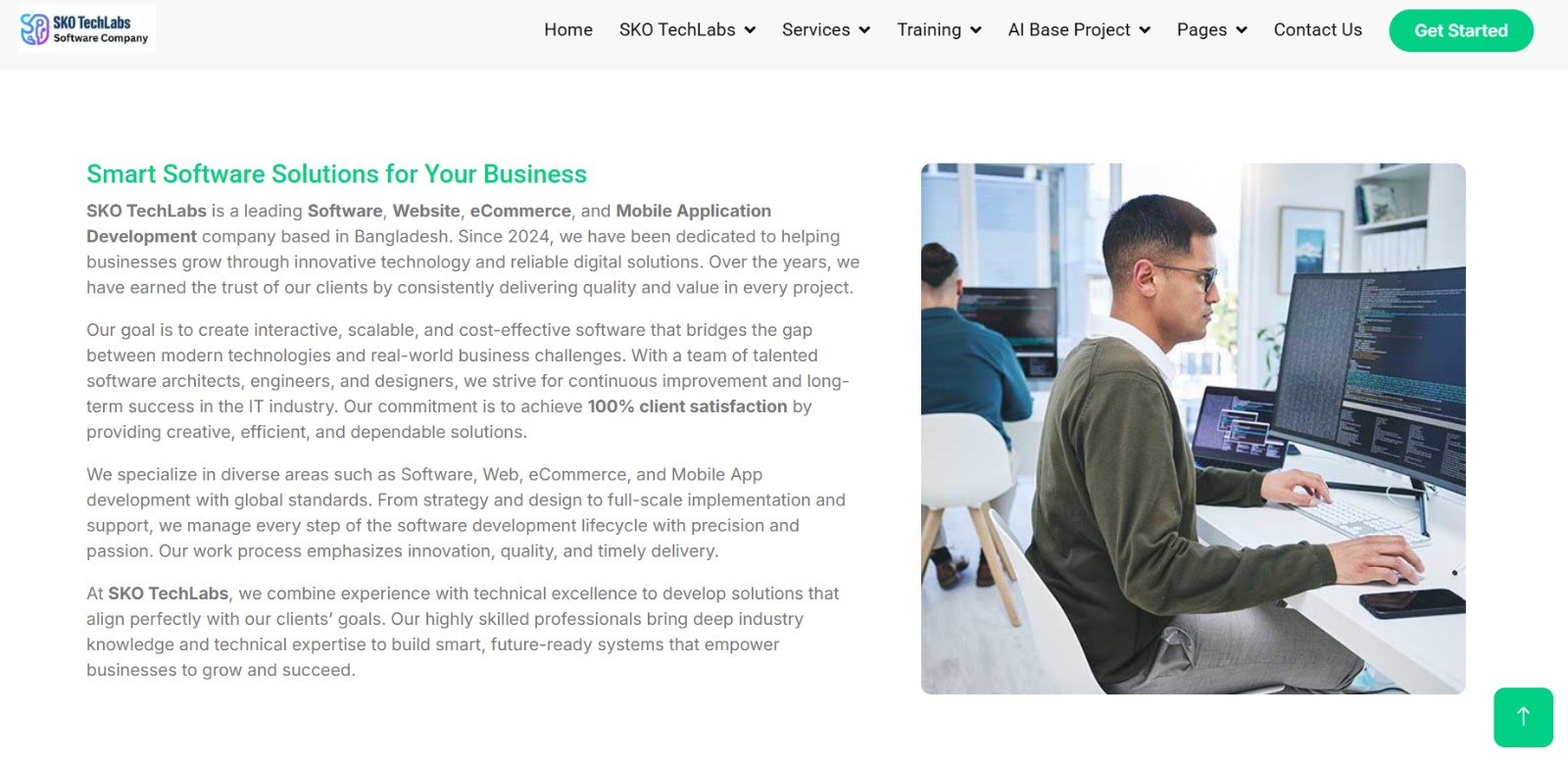Click the SKO TechLabs logo
Viewport: 1568px width, 760px height.
86,28
